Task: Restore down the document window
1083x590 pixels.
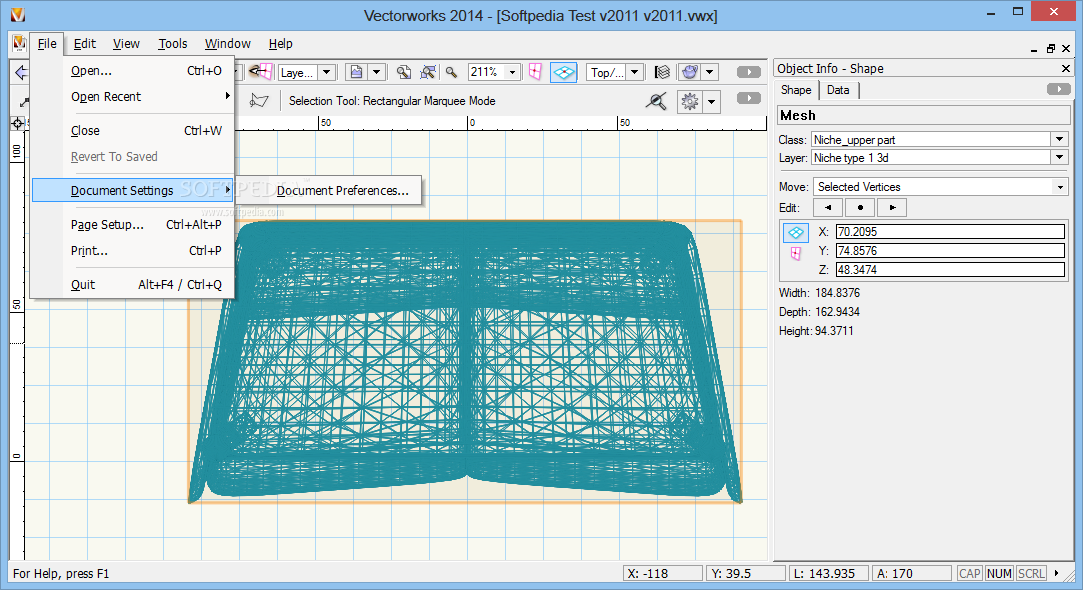Action: pyautogui.click(x=1051, y=48)
